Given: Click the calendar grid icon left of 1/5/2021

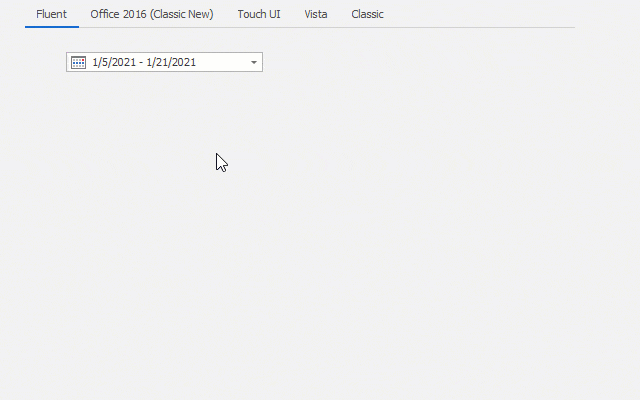Looking at the screenshot, I should click(x=78, y=62).
